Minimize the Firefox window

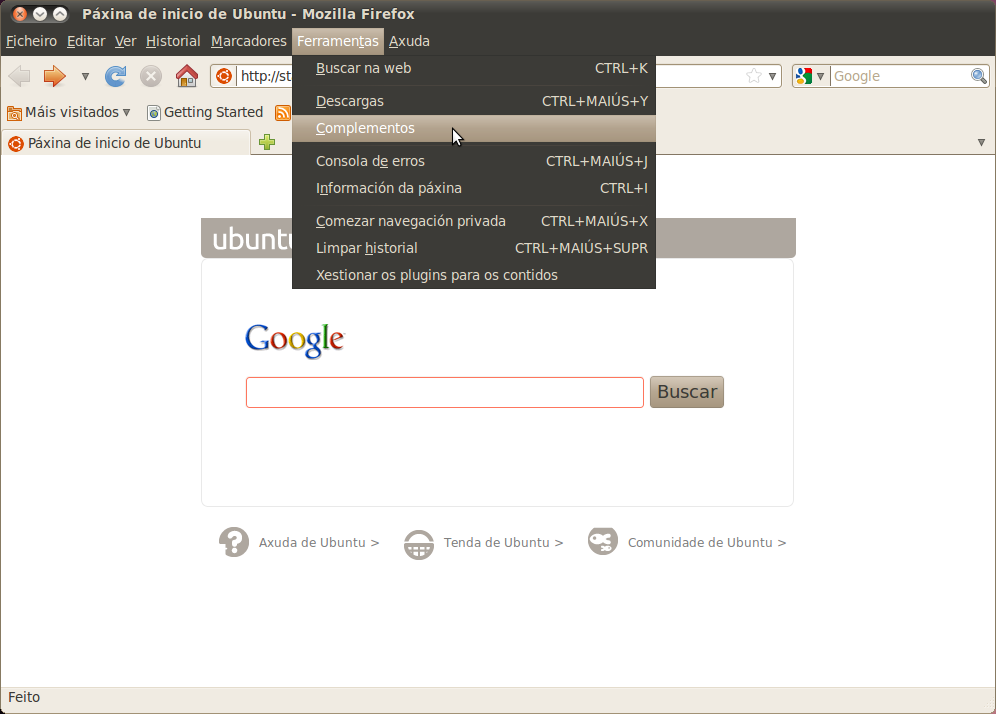pos(39,13)
